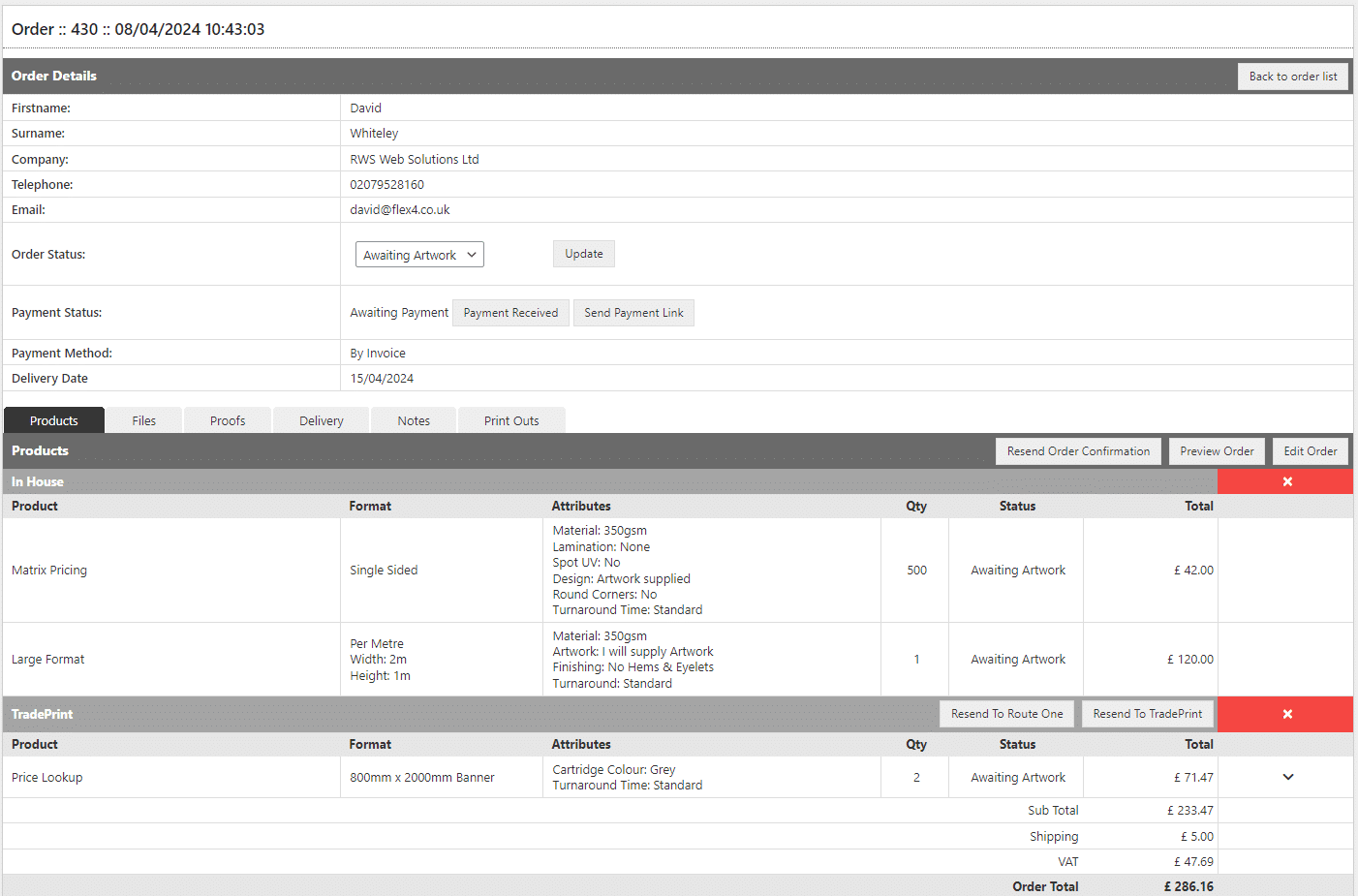Viewport: 1358px width, 896px height.
Task: Click the red X on In House section
Action: tap(1286, 481)
